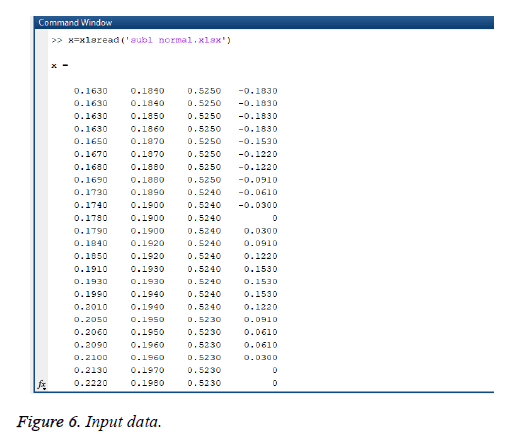Screen dimensions: 515x437
Task: Select the value 0.1690
Action: point(91,180)
